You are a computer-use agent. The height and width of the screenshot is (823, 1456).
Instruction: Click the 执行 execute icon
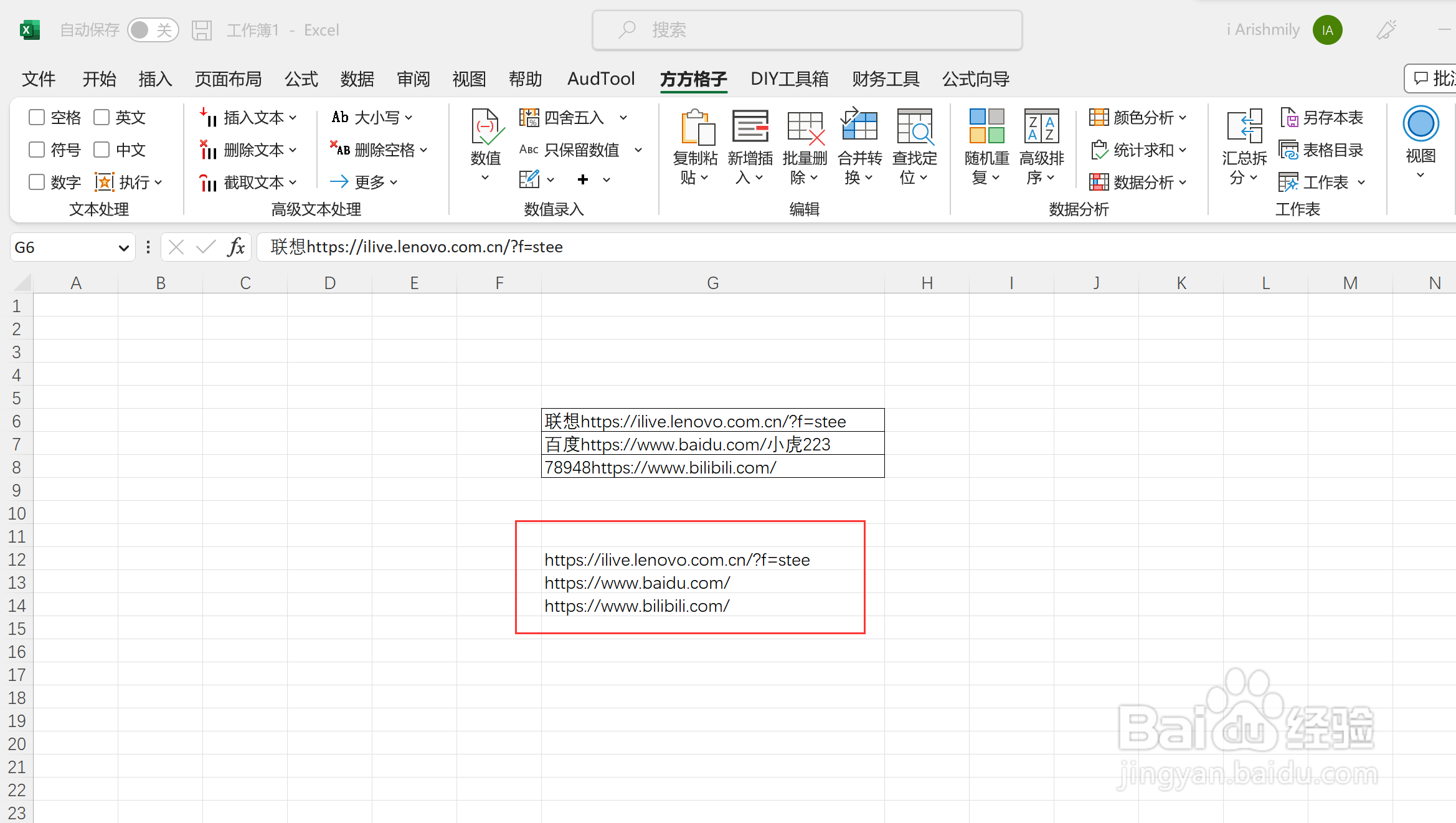(x=104, y=182)
